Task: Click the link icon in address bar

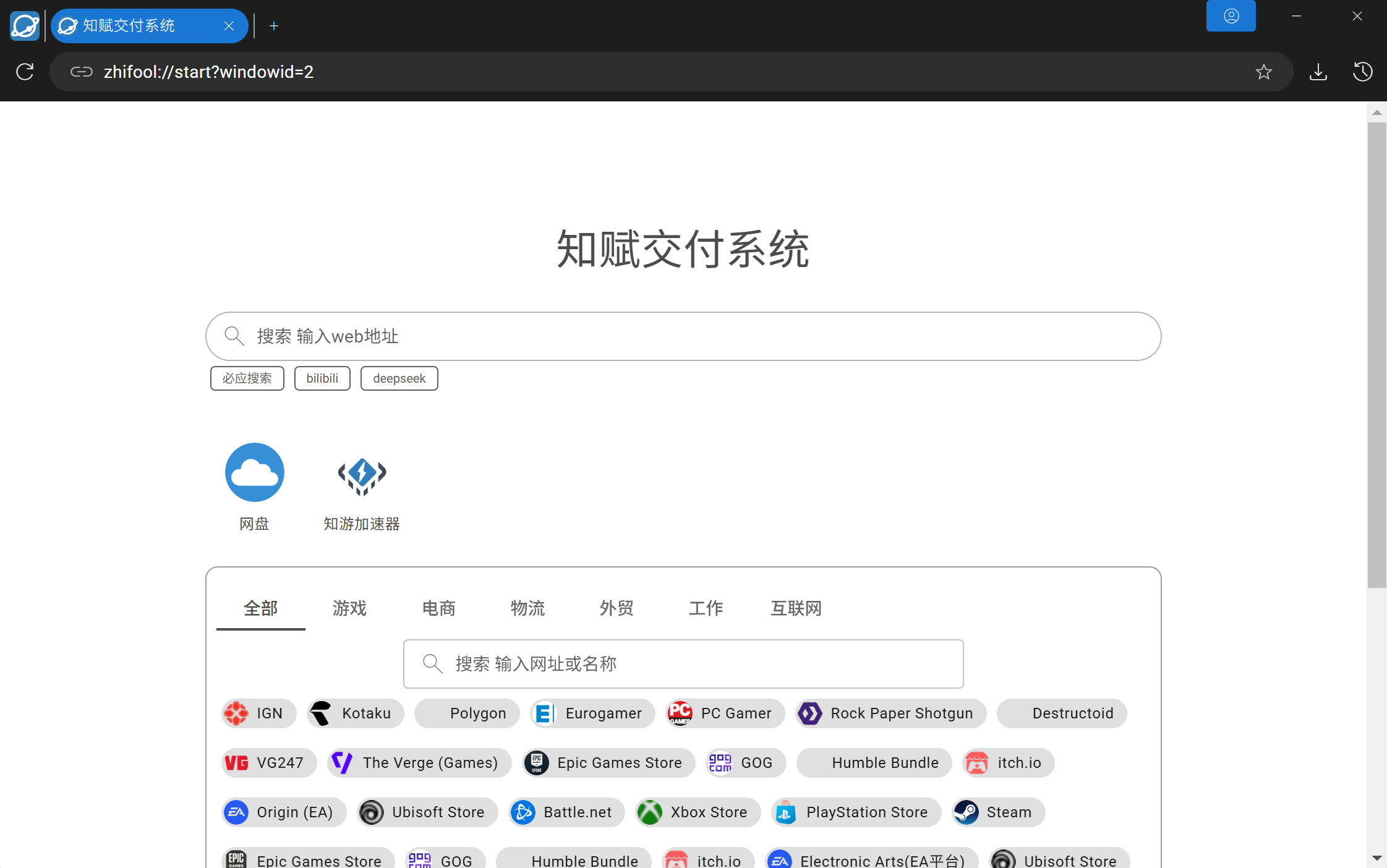Action: (81, 72)
